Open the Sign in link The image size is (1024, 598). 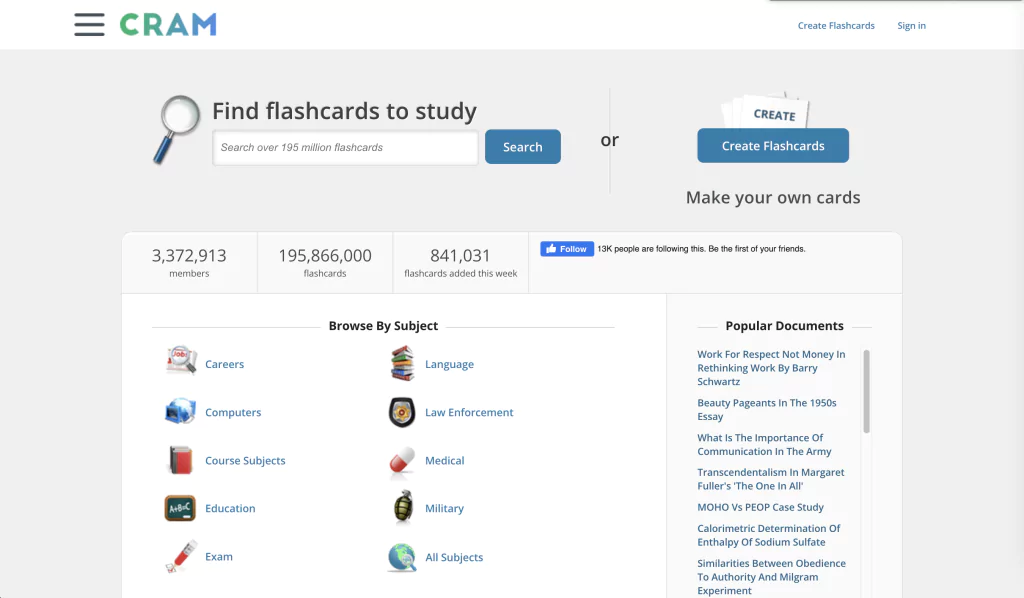click(x=911, y=25)
